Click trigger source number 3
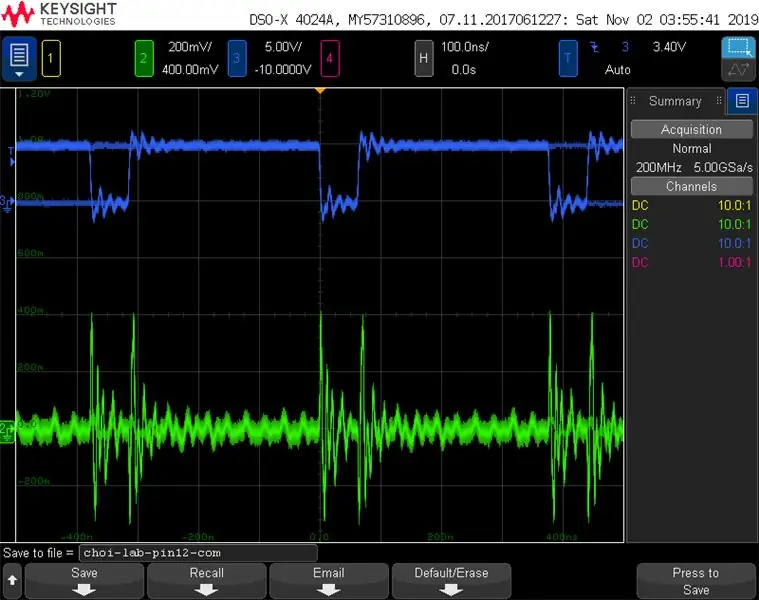This screenshot has width=759, height=600. pyautogui.click(x=625, y=47)
